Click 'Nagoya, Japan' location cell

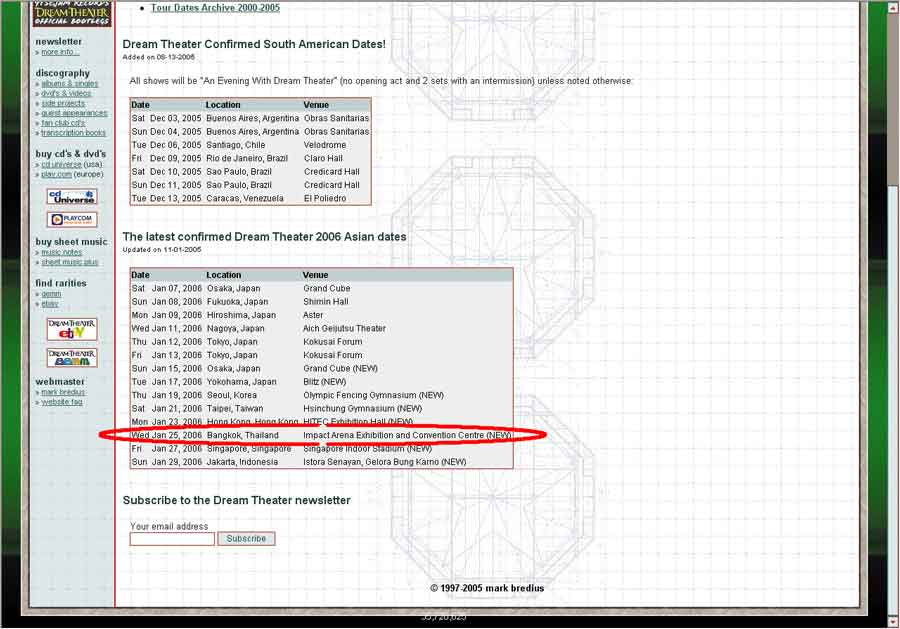click(235, 328)
